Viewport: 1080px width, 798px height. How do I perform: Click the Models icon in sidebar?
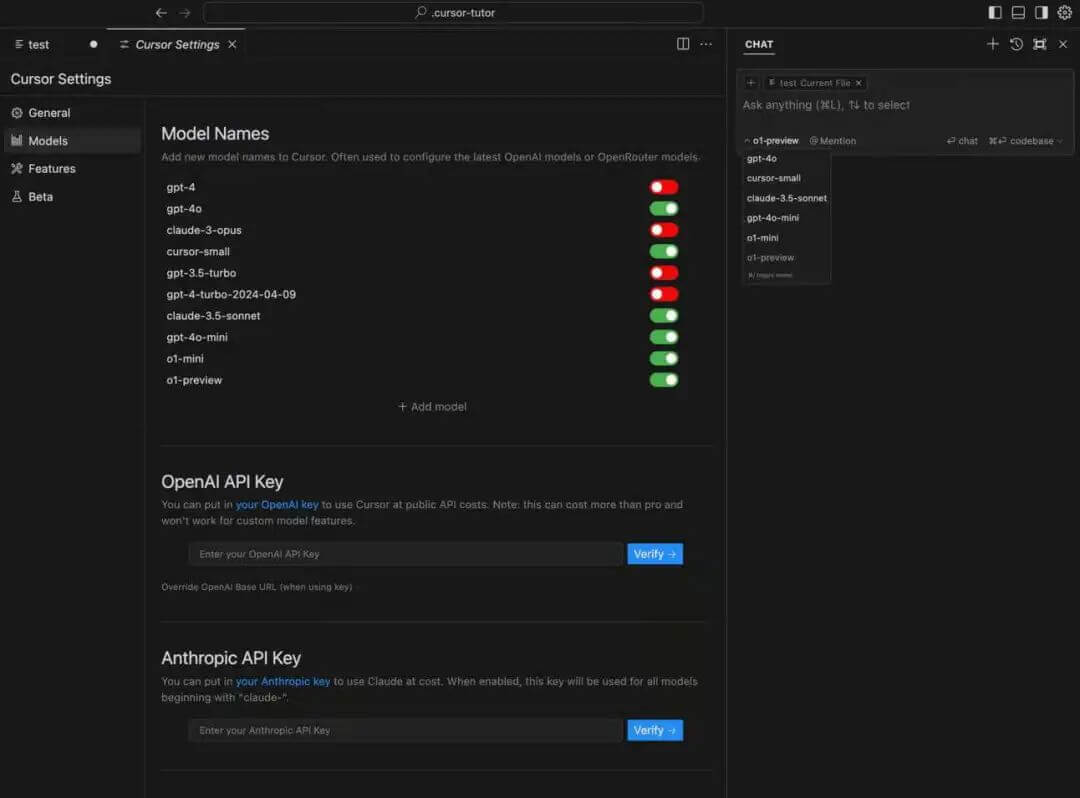tap(17, 140)
